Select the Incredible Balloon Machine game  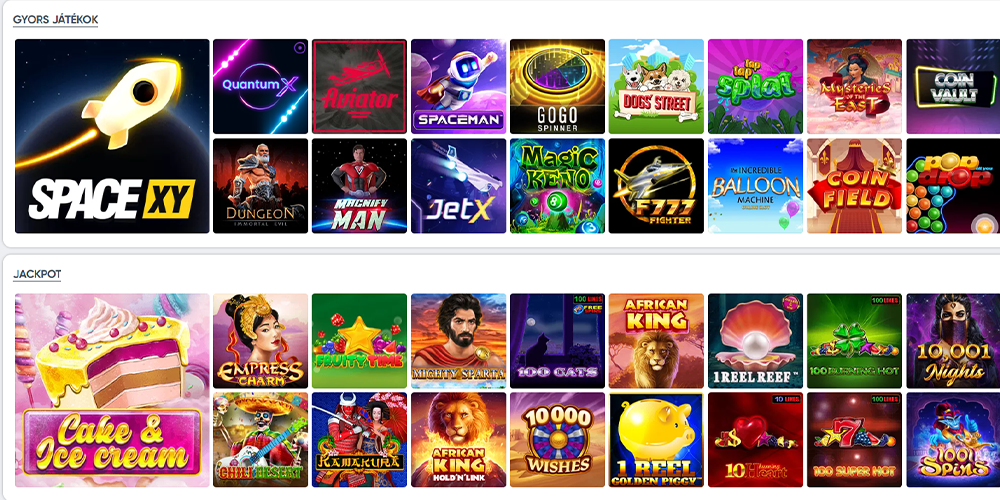(x=756, y=186)
